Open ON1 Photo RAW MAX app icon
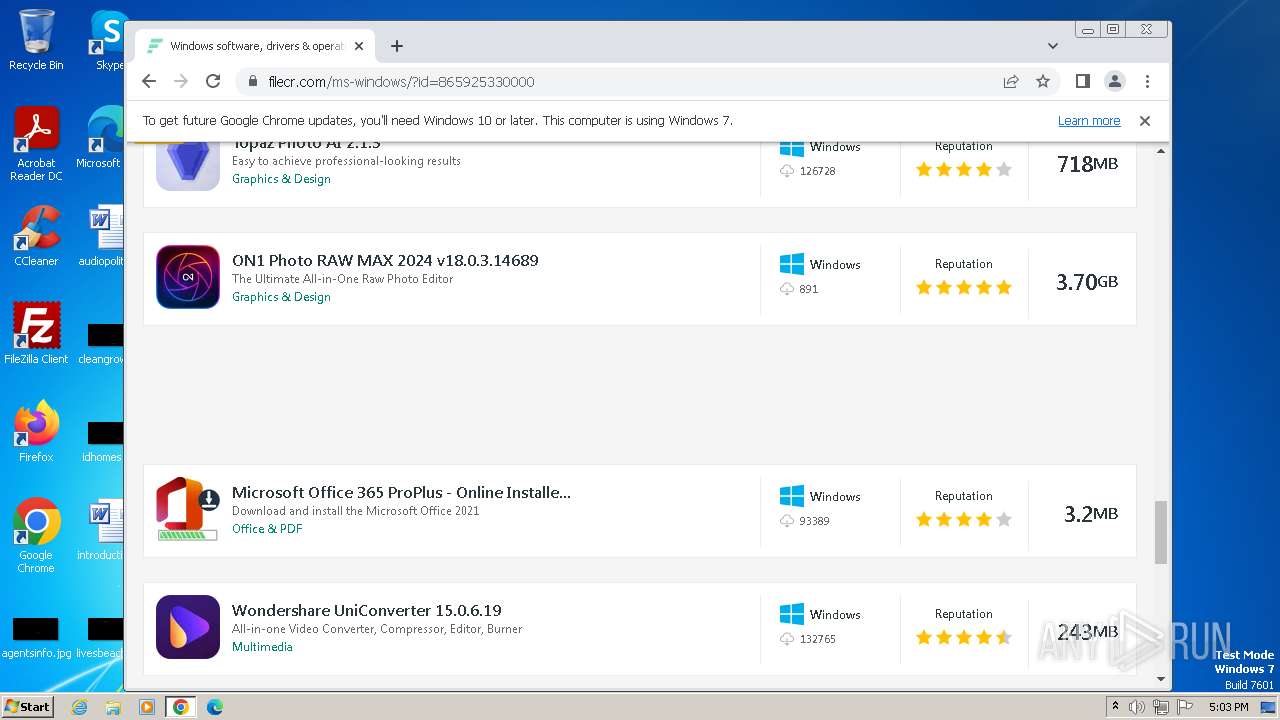The image size is (1280, 720). 188,277
